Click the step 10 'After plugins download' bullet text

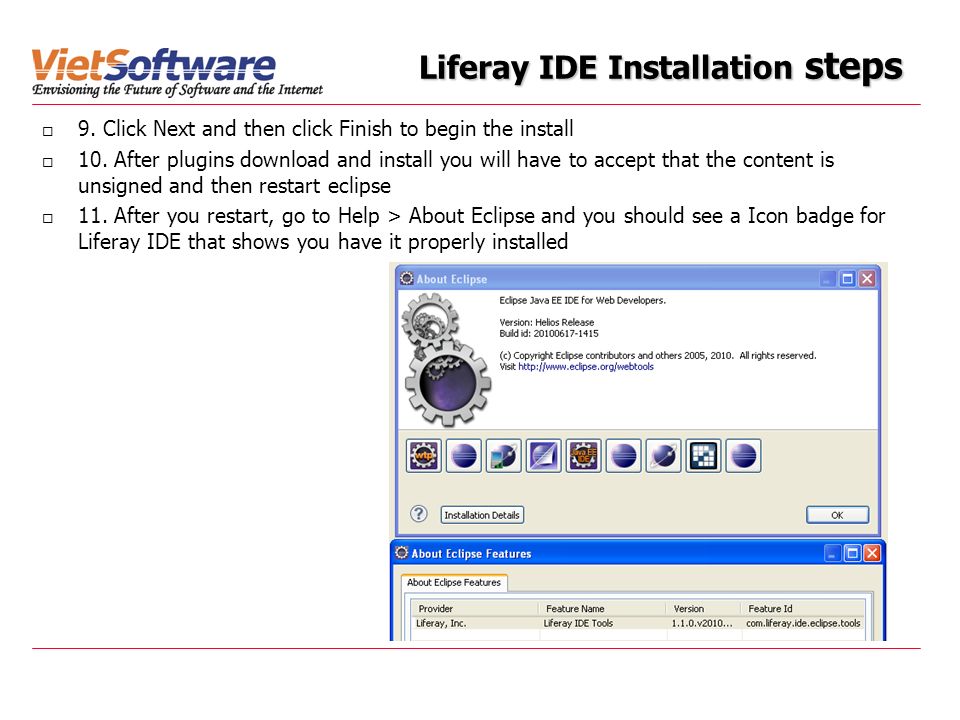456,172
